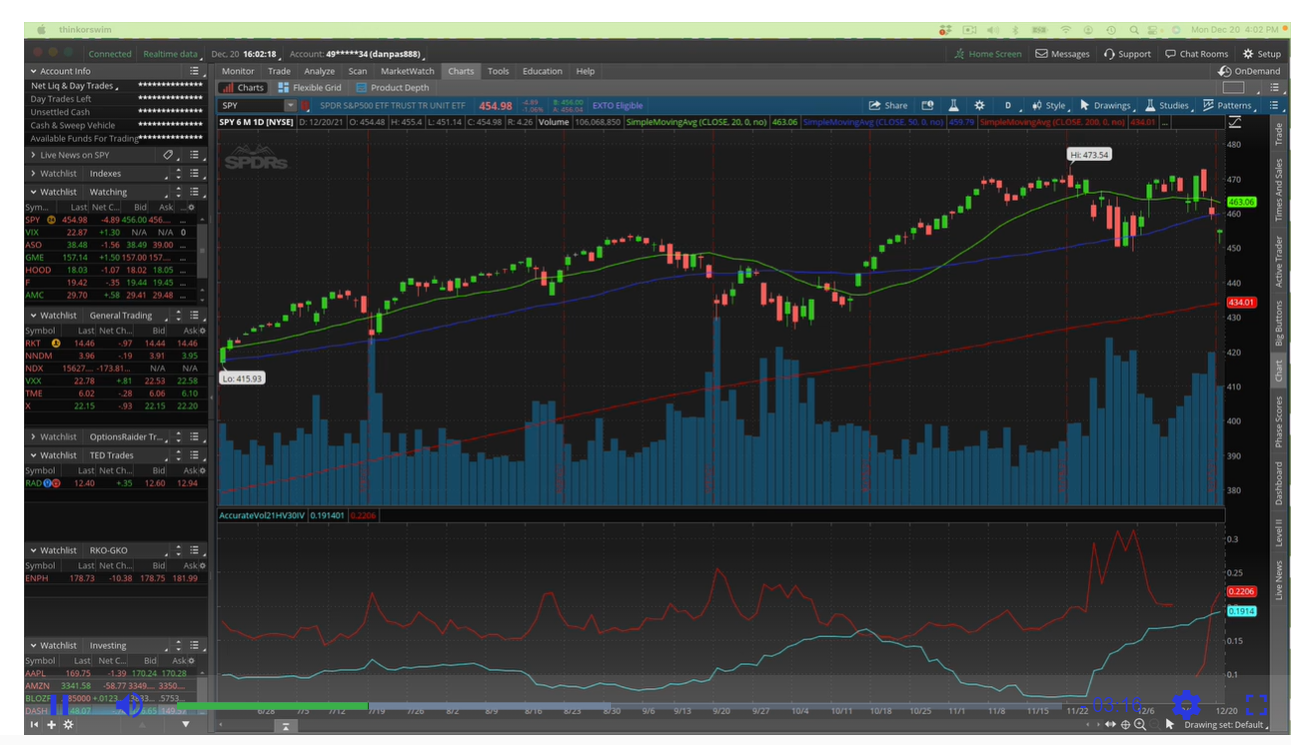1291x745 pixels.
Task: Change the D timeframe aggregation
Action: click(1008, 105)
